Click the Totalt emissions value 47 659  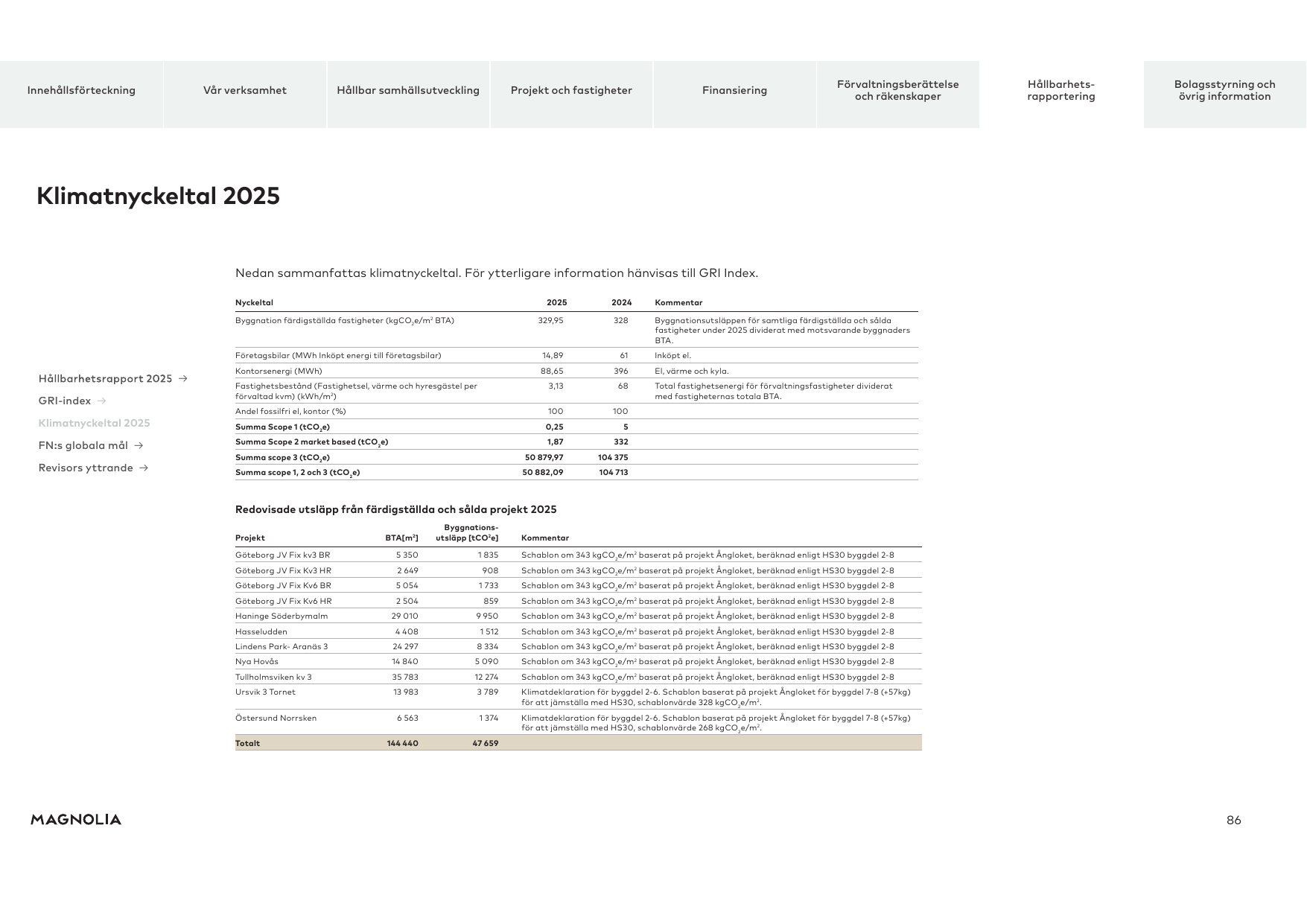pos(485,743)
